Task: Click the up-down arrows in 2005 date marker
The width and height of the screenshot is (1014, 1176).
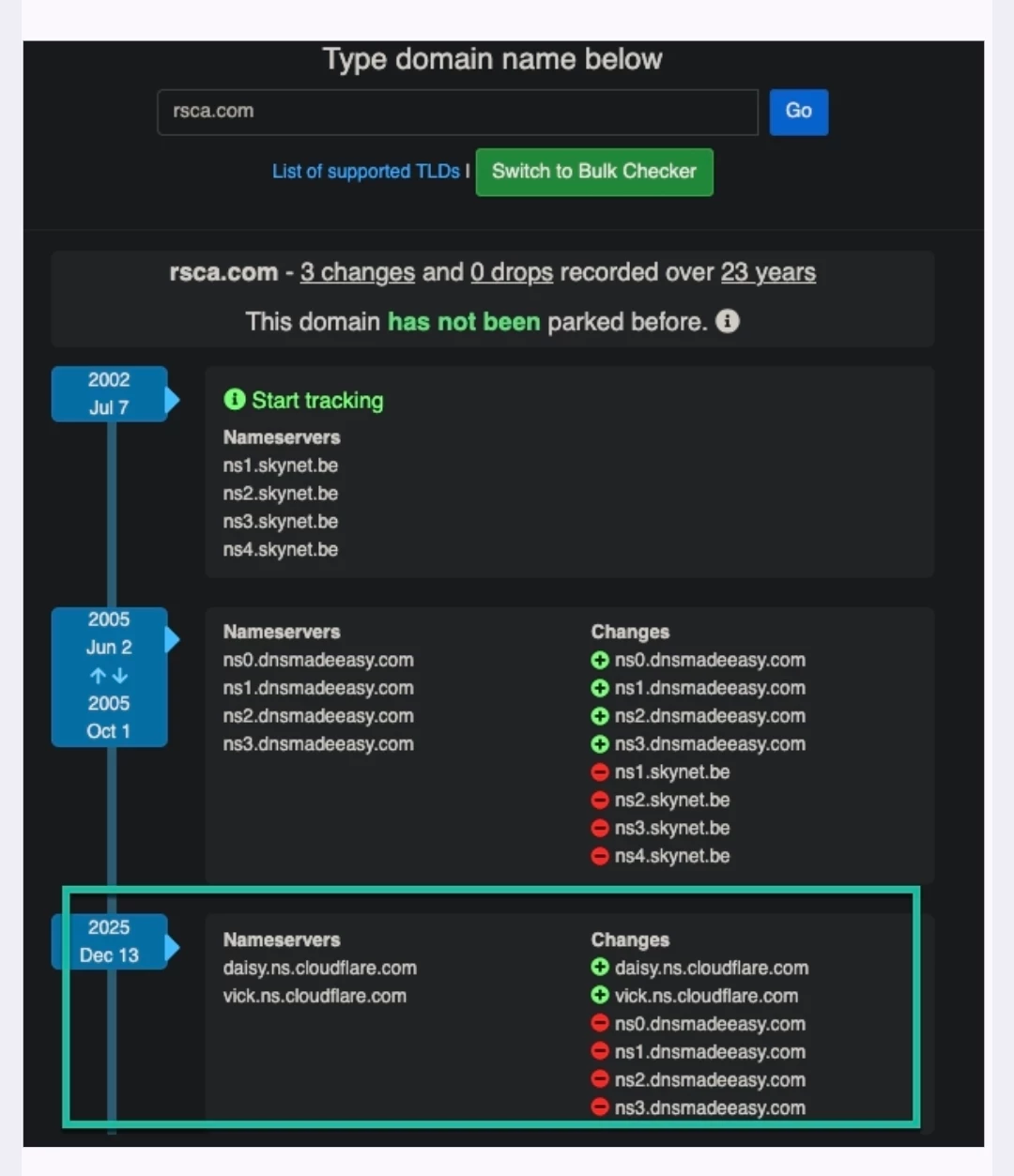Action: click(x=109, y=676)
